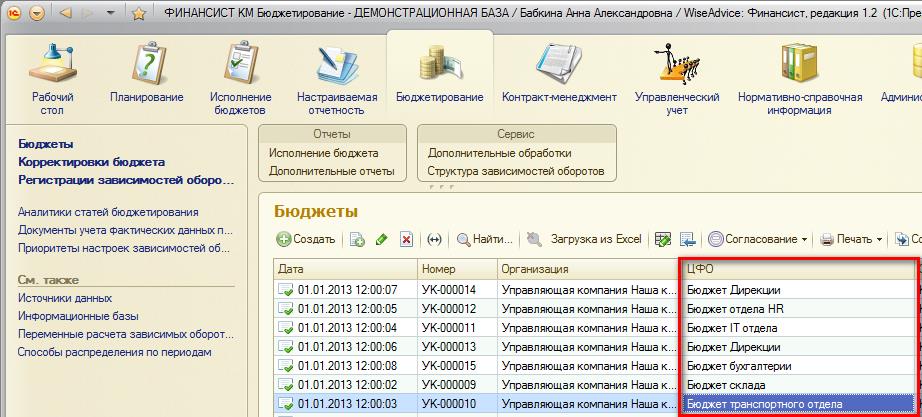Click the Бюджет транспортного отдела cell
Image resolution: width=922 pixels, height=417 pixels.
[x=799, y=404]
